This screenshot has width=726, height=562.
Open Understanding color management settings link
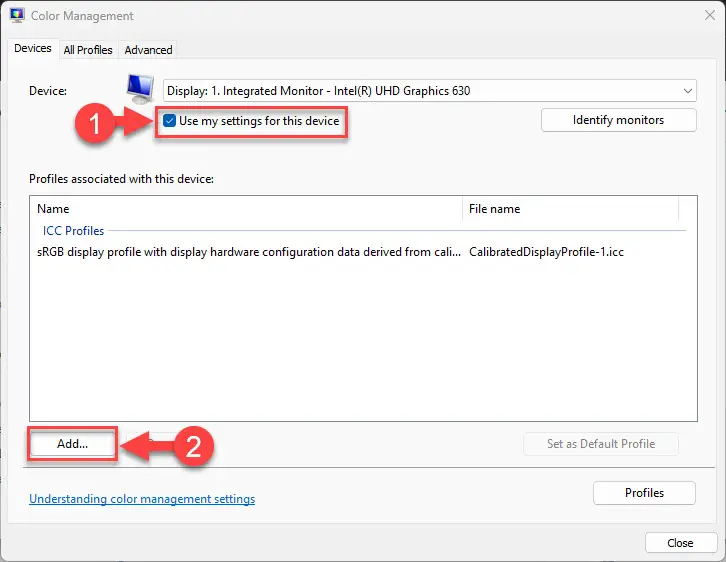click(x=142, y=499)
